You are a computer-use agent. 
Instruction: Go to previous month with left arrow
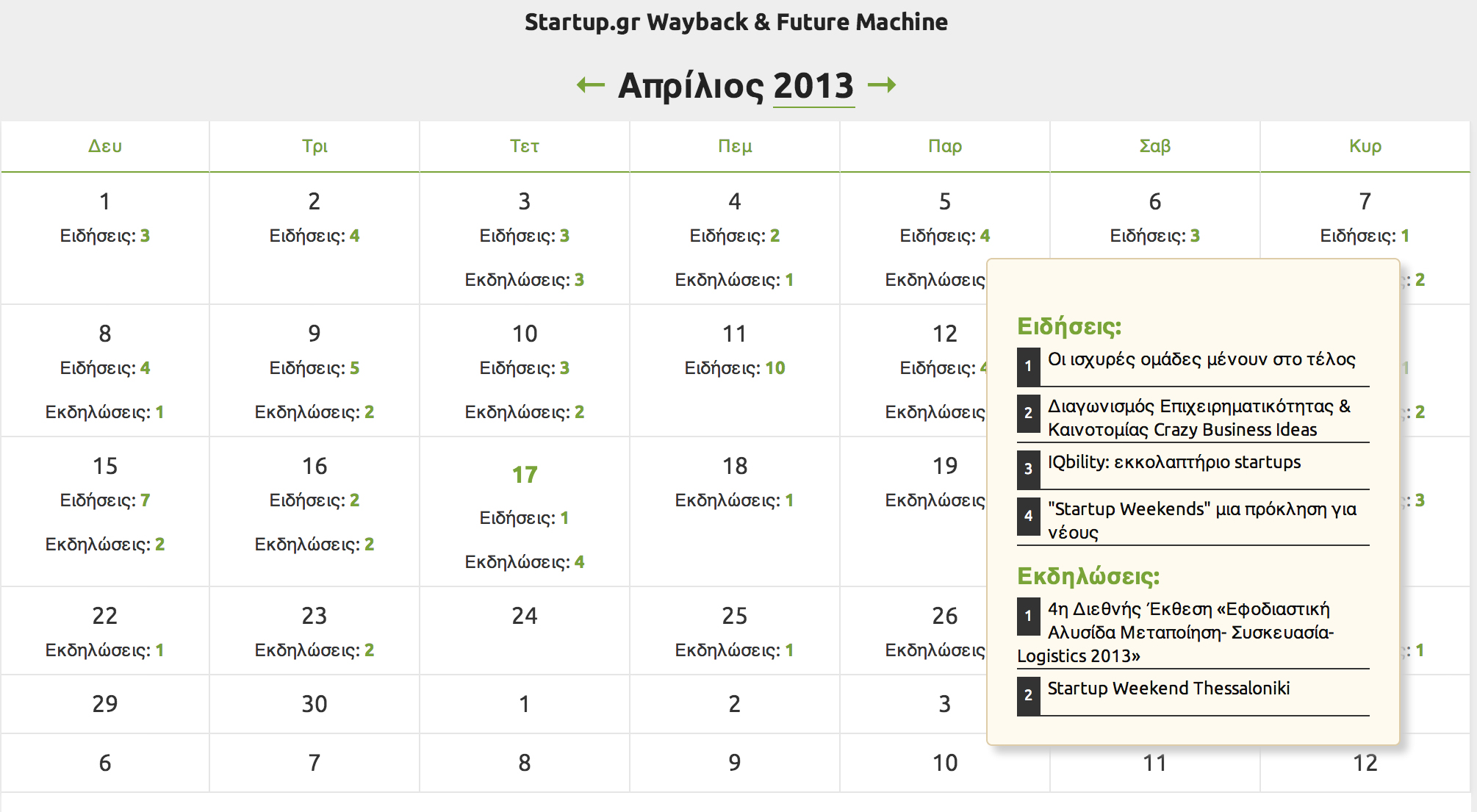[591, 85]
